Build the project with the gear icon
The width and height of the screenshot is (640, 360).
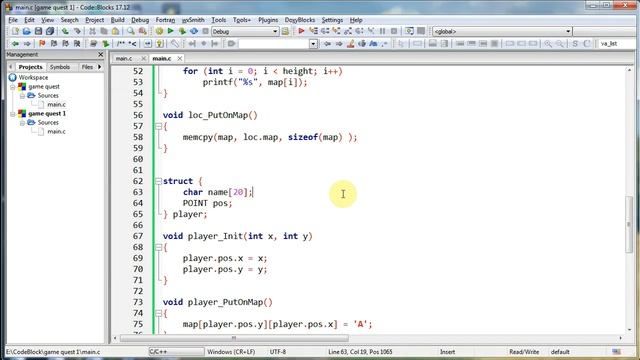[159, 31]
